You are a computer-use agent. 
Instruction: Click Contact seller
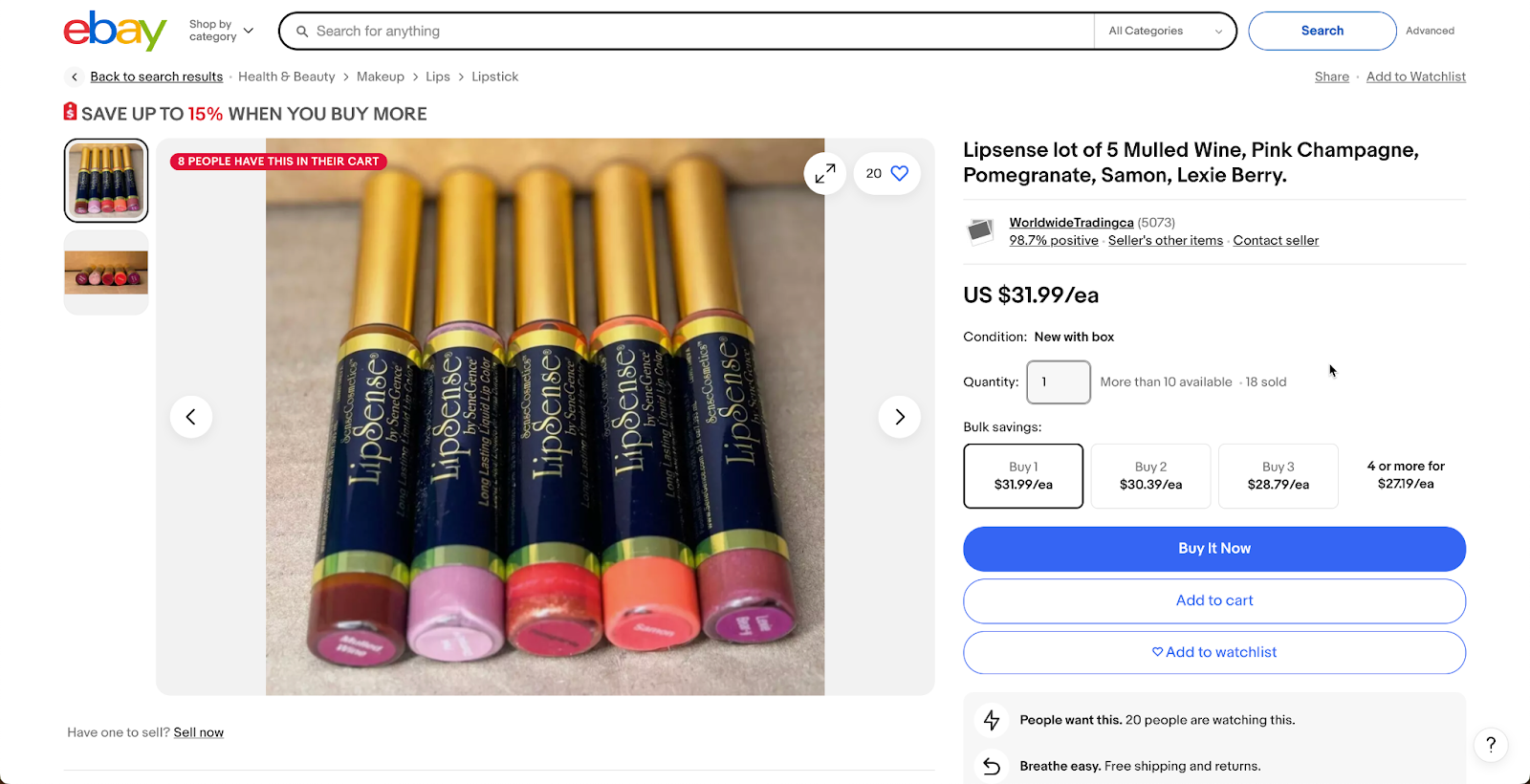click(1276, 241)
